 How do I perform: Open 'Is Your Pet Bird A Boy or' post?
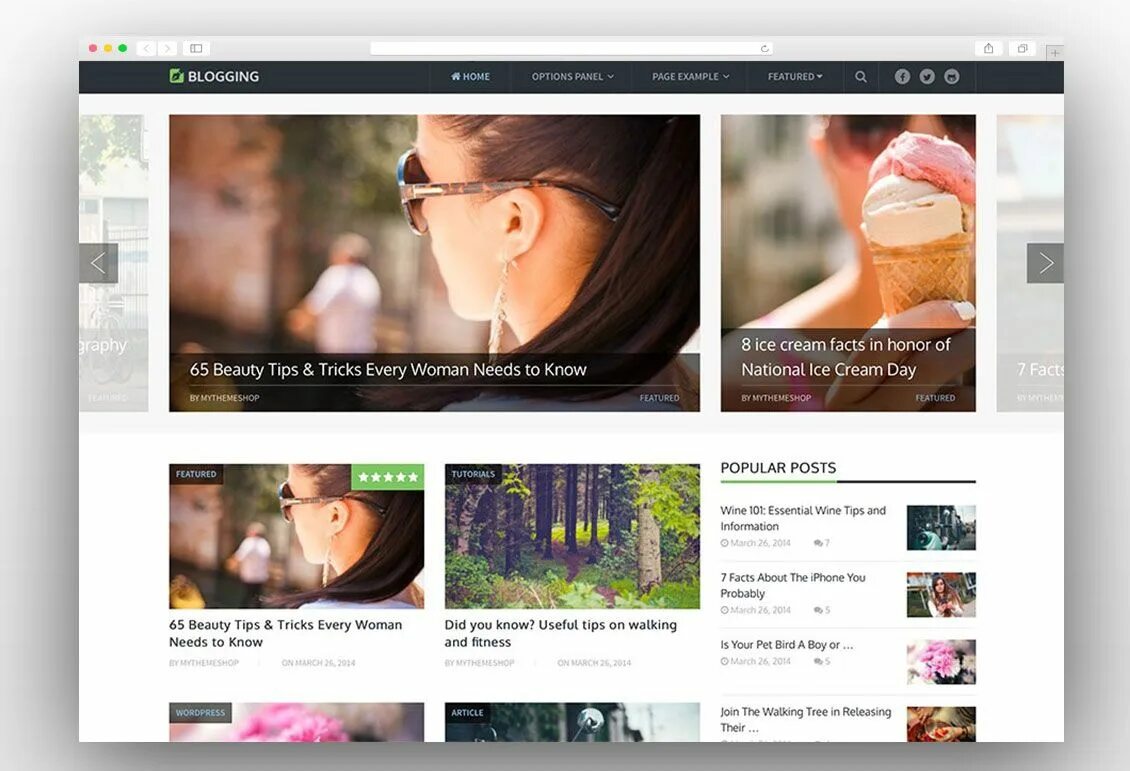tap(786, 645)
